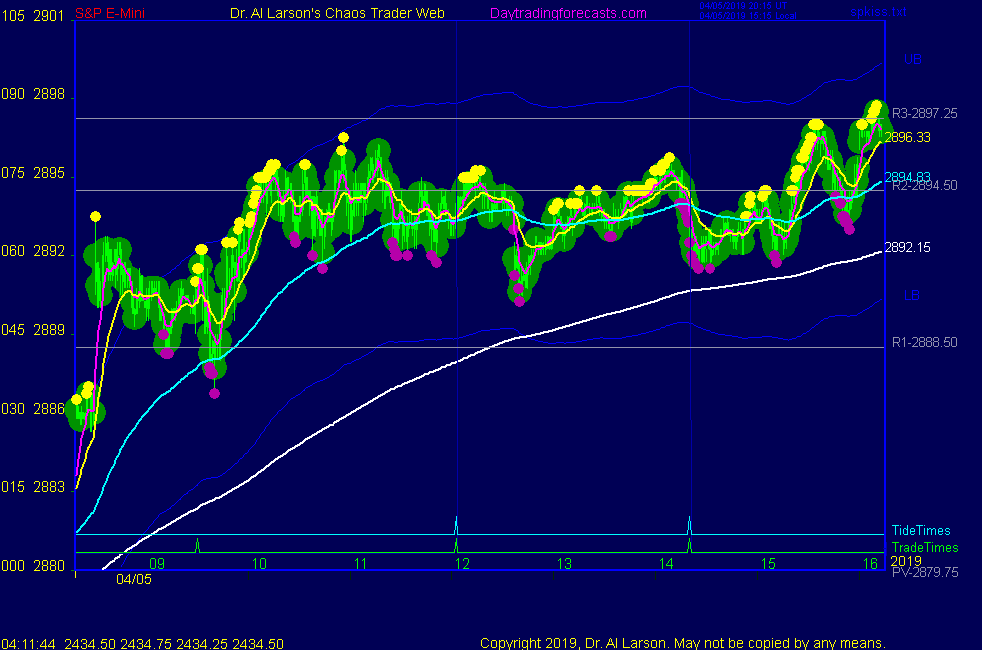
Task: Click the '060 2892' price axis label
Action: pyautogui.click(x=33, y=251)
